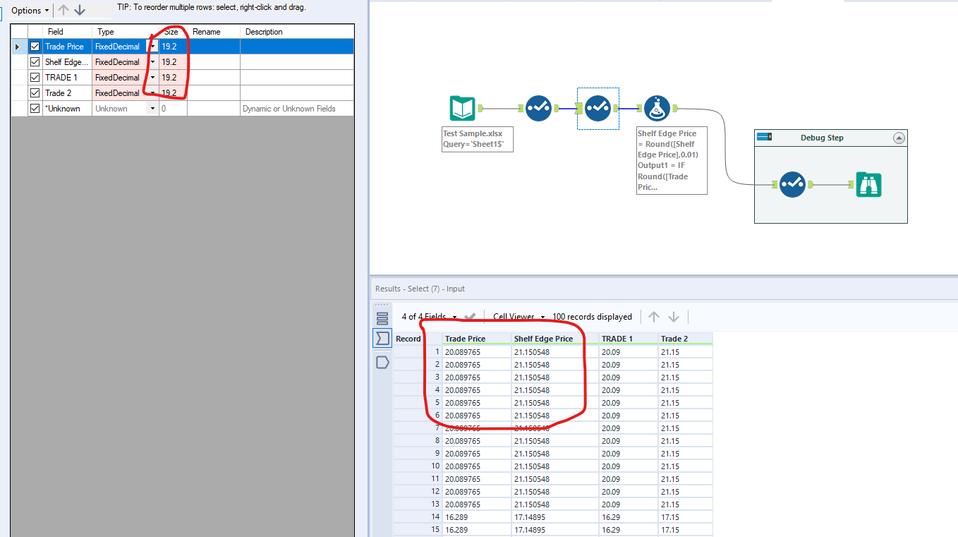This screenshot has width=958, height=537.
Task: Toggle the TRADE 1 field checkbox
Action: click(x=36, y=78)
